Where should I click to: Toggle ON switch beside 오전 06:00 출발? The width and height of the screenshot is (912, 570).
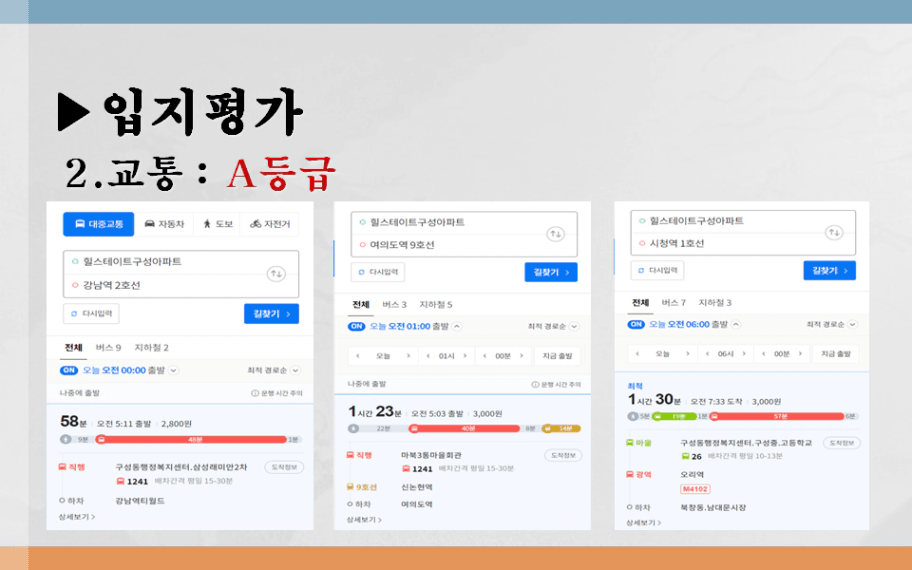[x=636, y=325]
